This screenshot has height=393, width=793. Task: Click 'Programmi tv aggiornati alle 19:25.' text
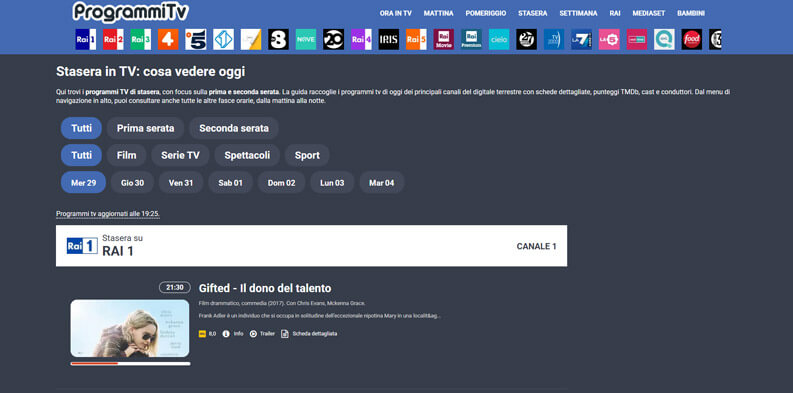click(x=108, y=214)
